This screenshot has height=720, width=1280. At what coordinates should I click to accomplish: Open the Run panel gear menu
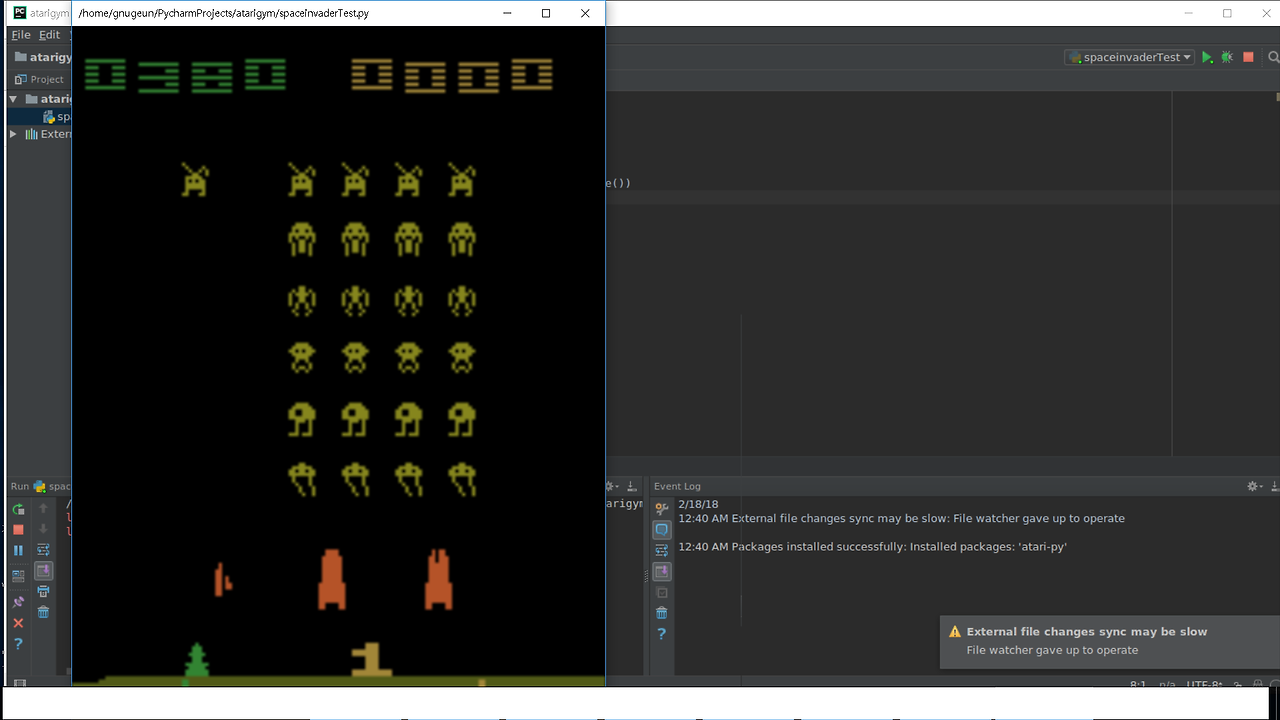pos(613,486)
